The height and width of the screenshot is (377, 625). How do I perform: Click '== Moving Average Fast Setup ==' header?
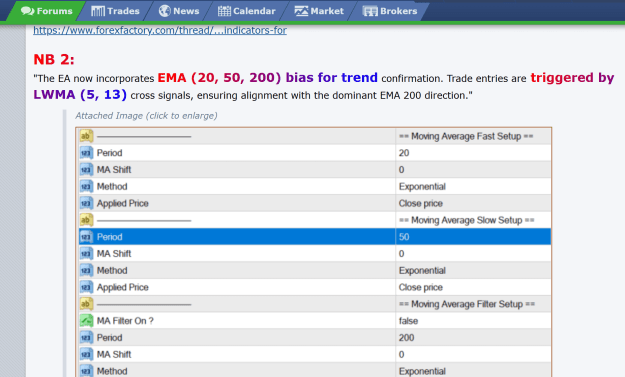[x=466, y=136]
